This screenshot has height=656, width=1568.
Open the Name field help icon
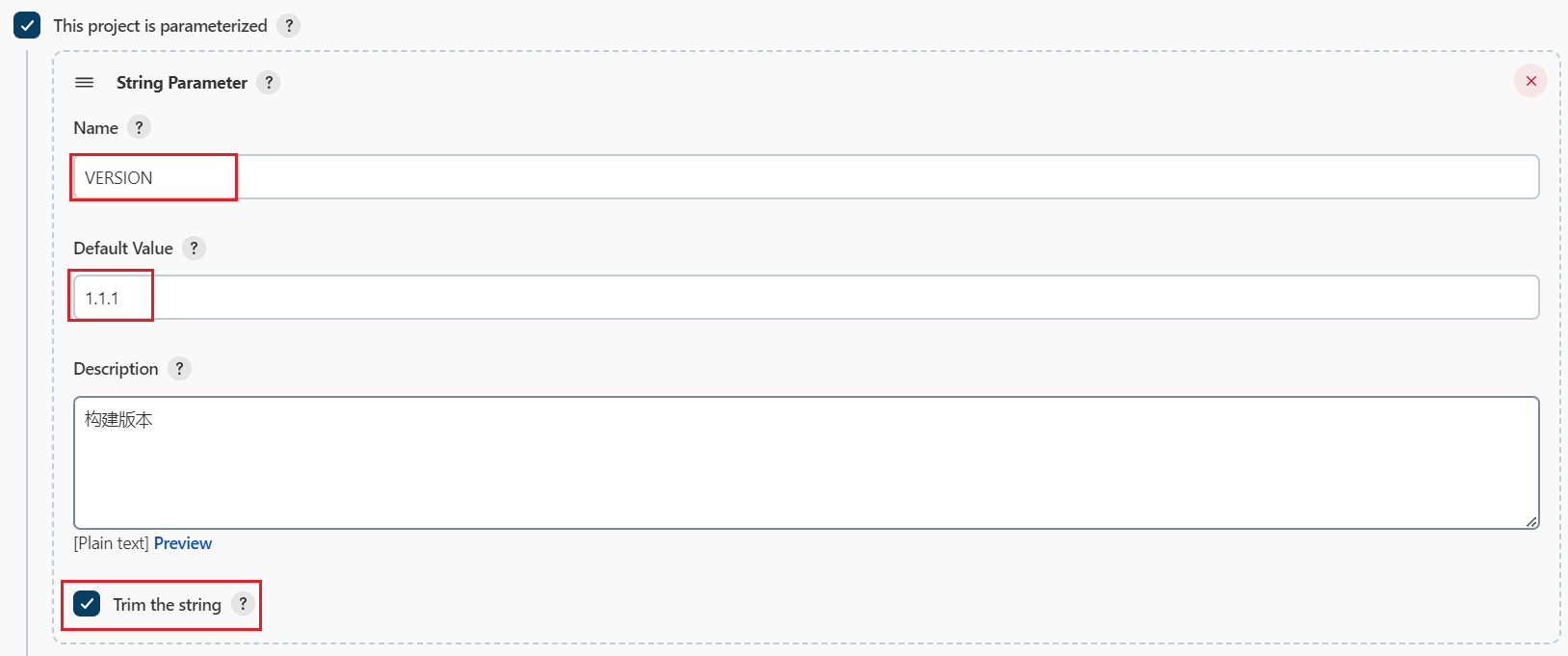pos(139,127)
